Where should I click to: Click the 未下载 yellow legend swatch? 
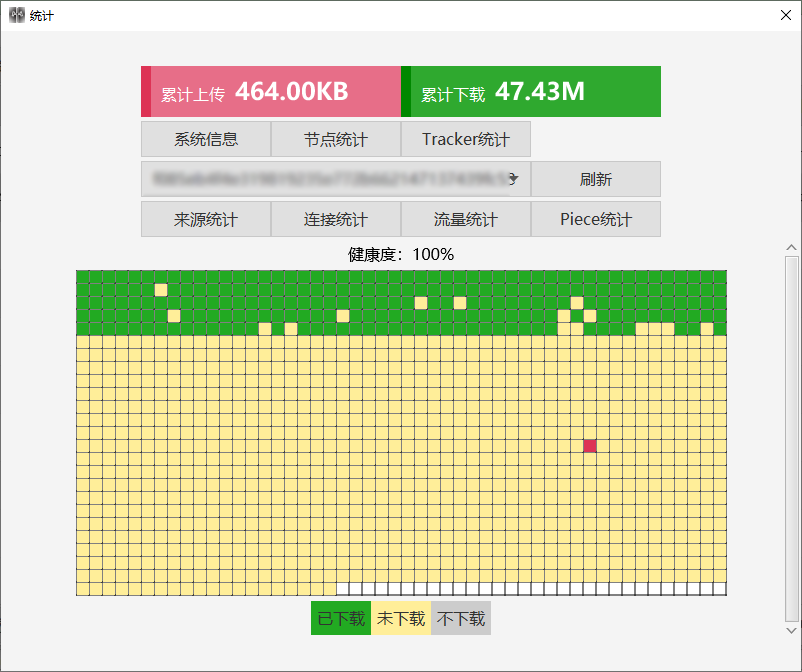401,618
